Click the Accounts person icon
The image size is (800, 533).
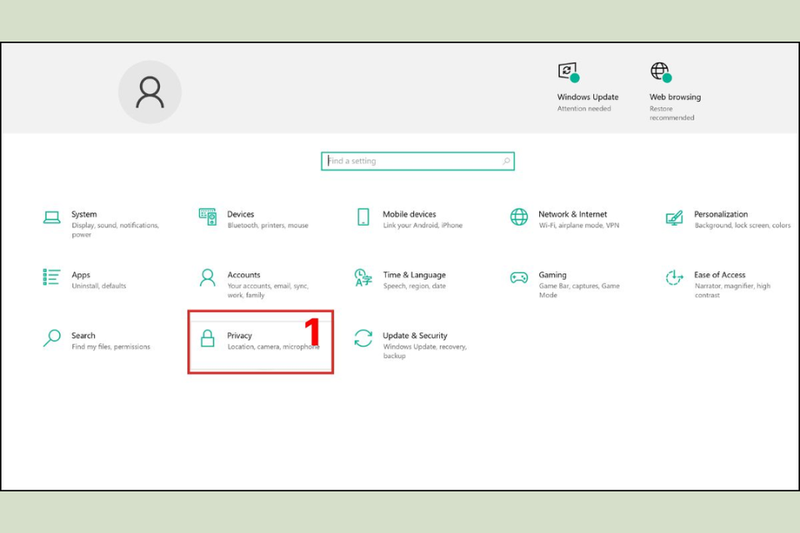coord(207,277)
